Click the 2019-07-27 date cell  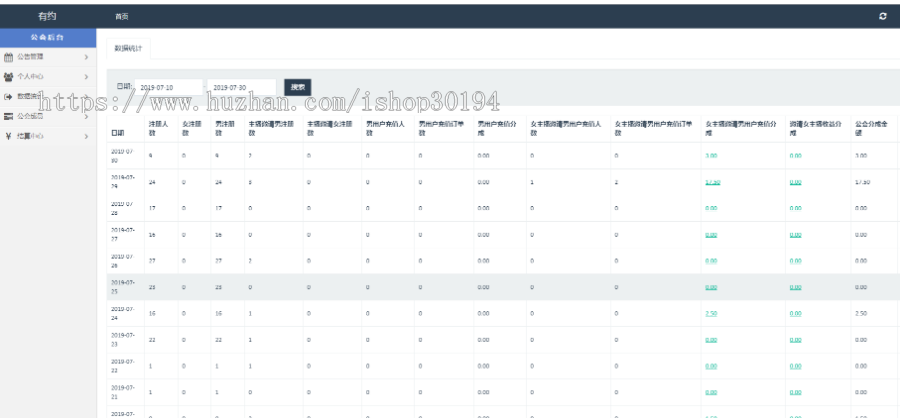(123, 235)
